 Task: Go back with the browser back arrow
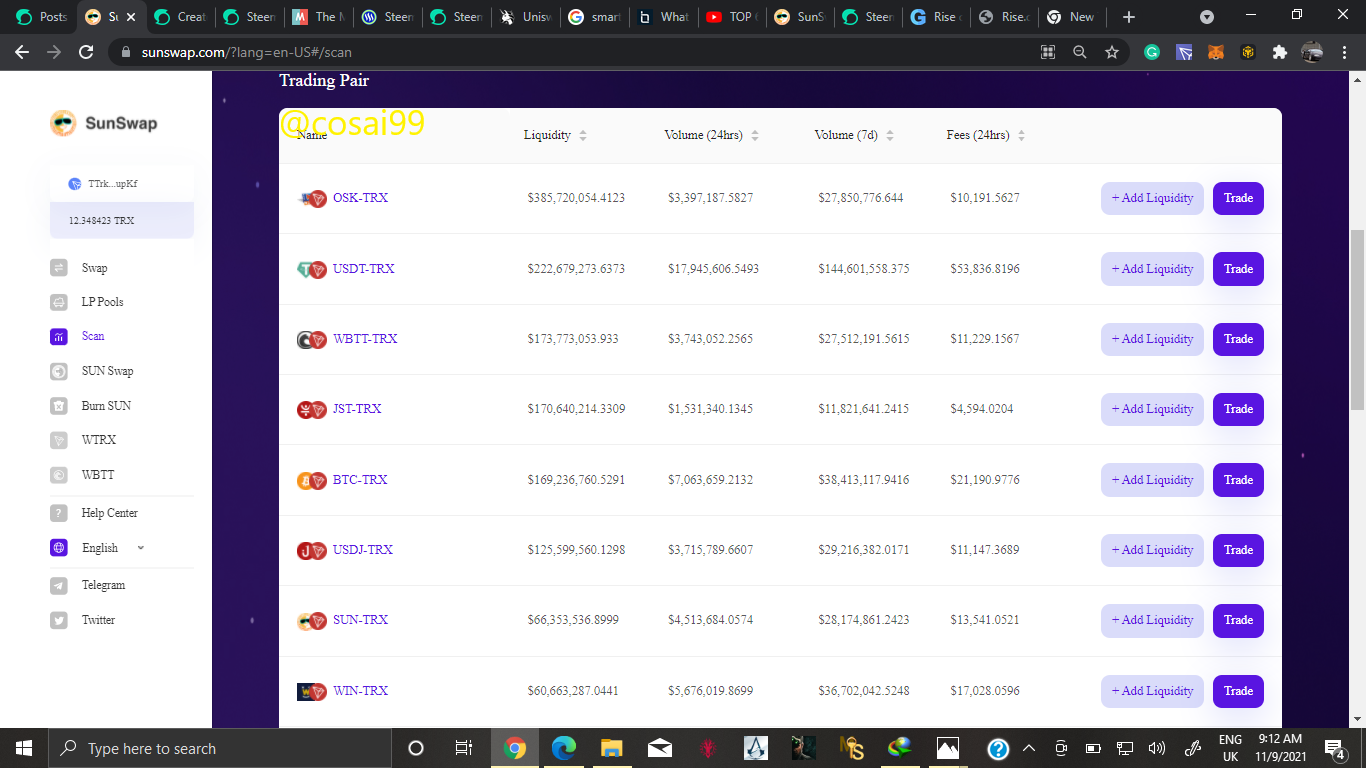22,52
